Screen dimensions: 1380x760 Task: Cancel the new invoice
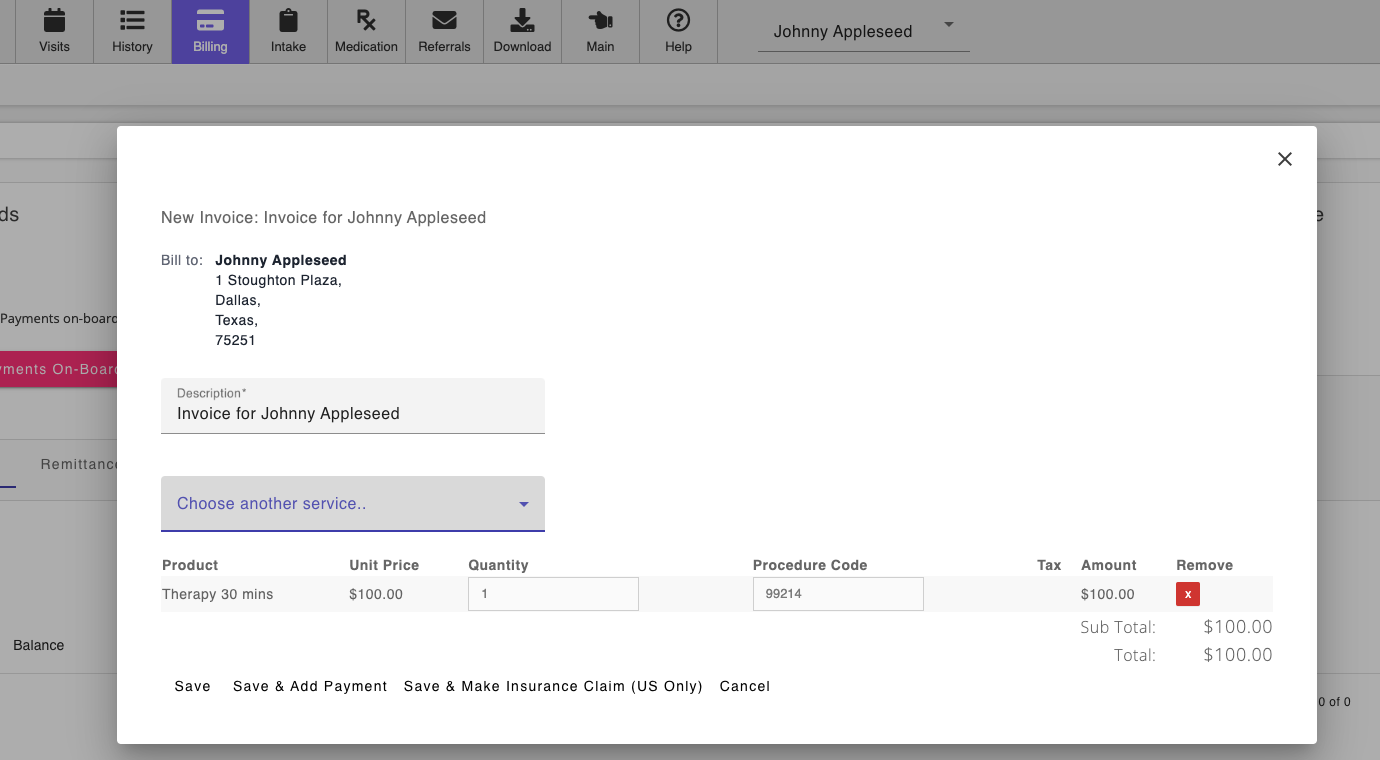click(744, 686)
